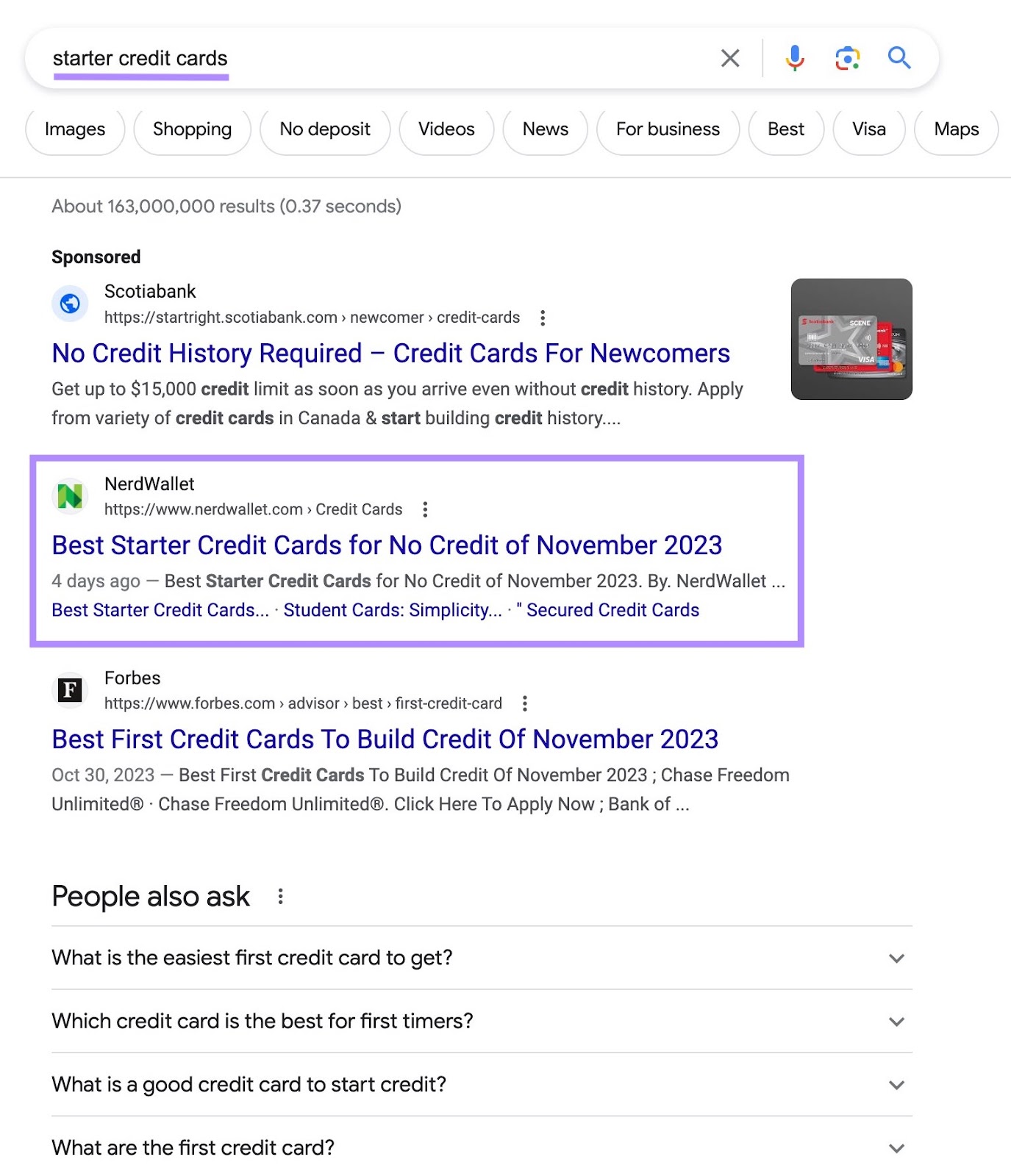1011x1176 pixels.
Task: Open the three-dot menu on the Scotiabank ad
Action: click(543, 318)
